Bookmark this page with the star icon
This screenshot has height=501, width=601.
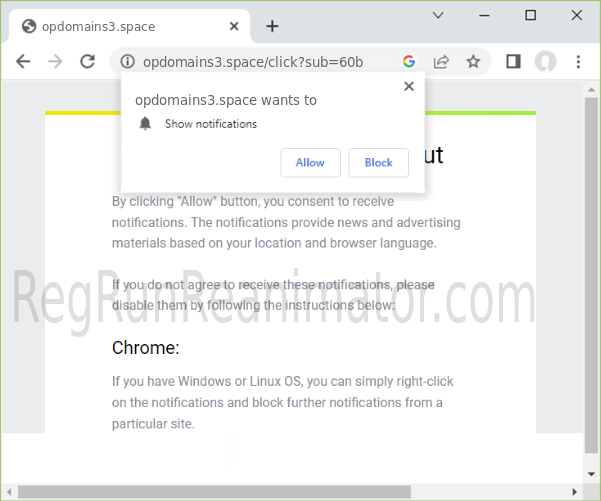click(473, 62)
